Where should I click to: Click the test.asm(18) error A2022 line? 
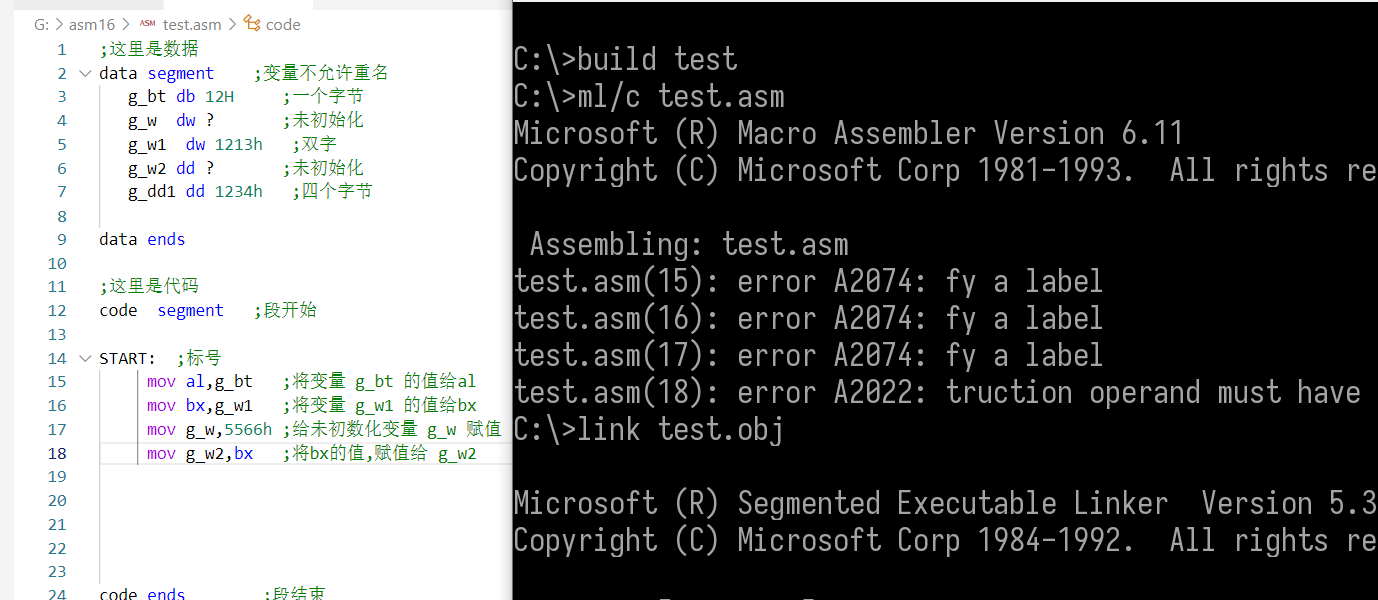pos(936,393)
